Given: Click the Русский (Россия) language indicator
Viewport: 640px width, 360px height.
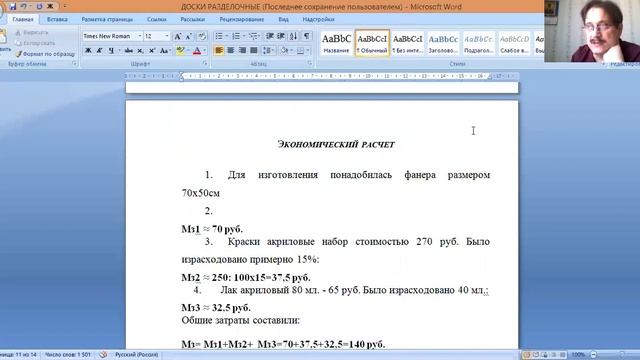Looking at the screenshot, I should point(136,355).
